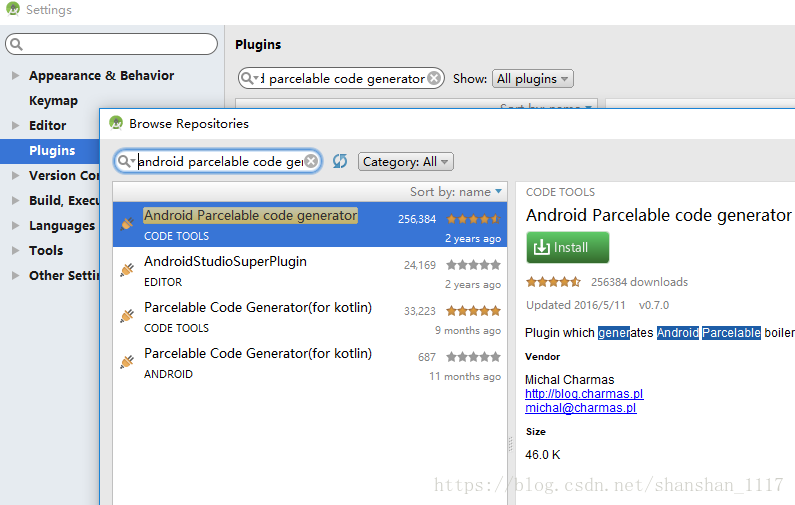Expand Appearance & Behavior in Settings tree
Viewport: 795px width, 505px height.
tap(15, 76)
